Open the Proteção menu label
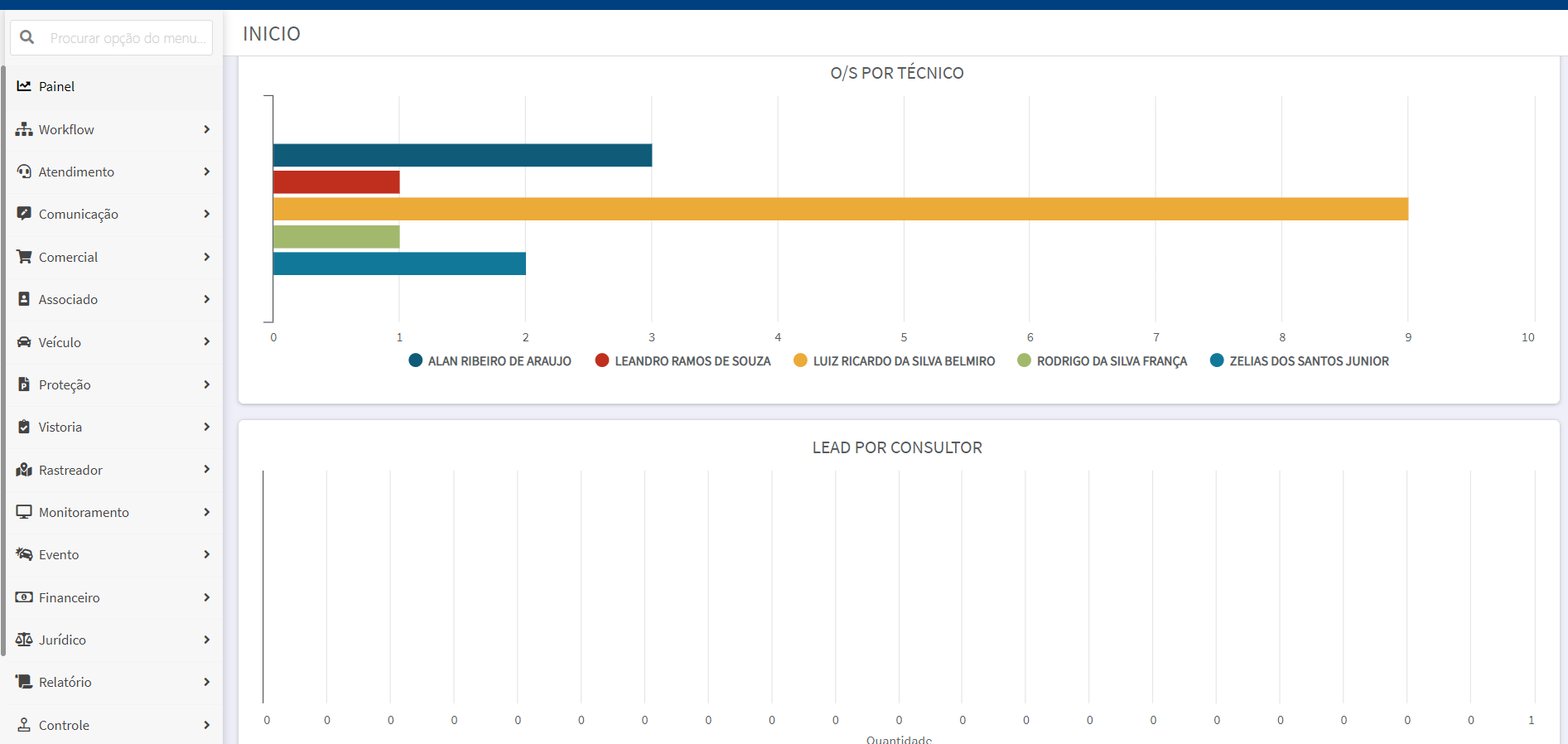 click(x=65, y=385)
